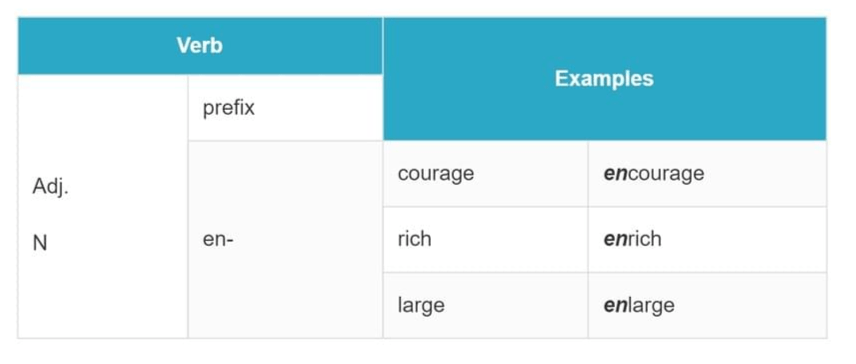Click the Adj. label
856x364 pixels.
click(x=50, y=187)
